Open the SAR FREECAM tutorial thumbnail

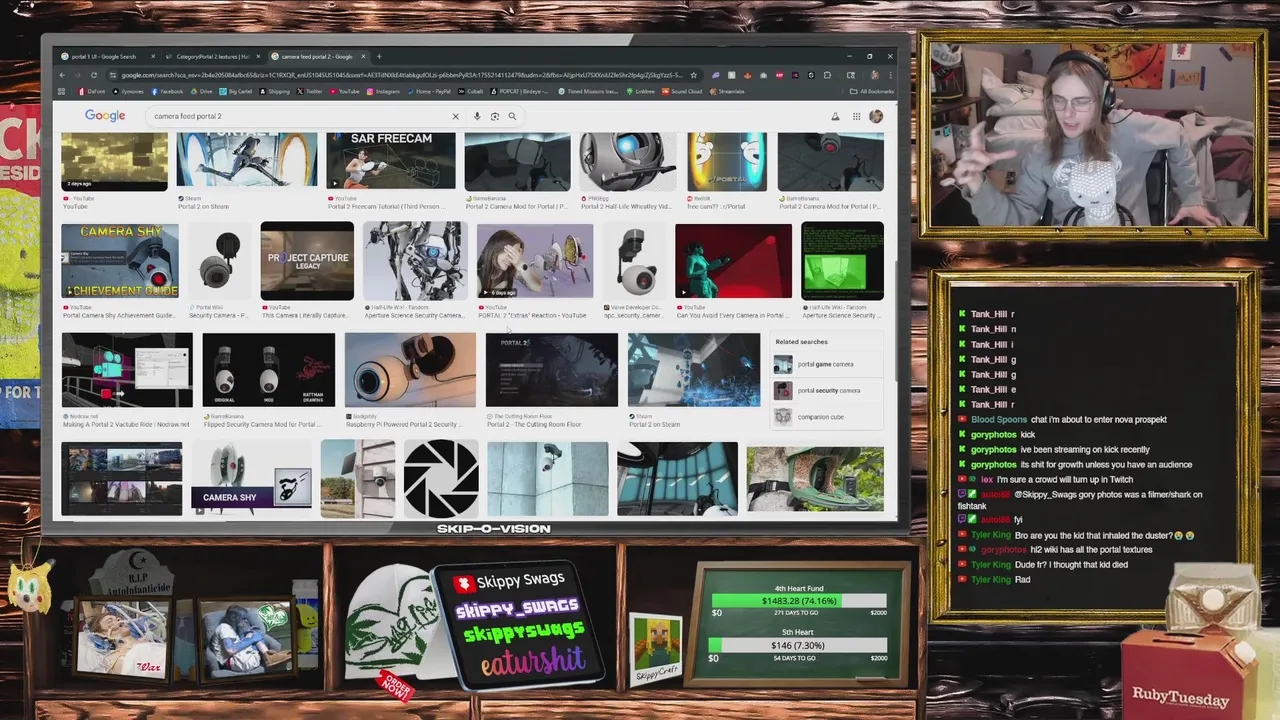[x=391, y=161]
